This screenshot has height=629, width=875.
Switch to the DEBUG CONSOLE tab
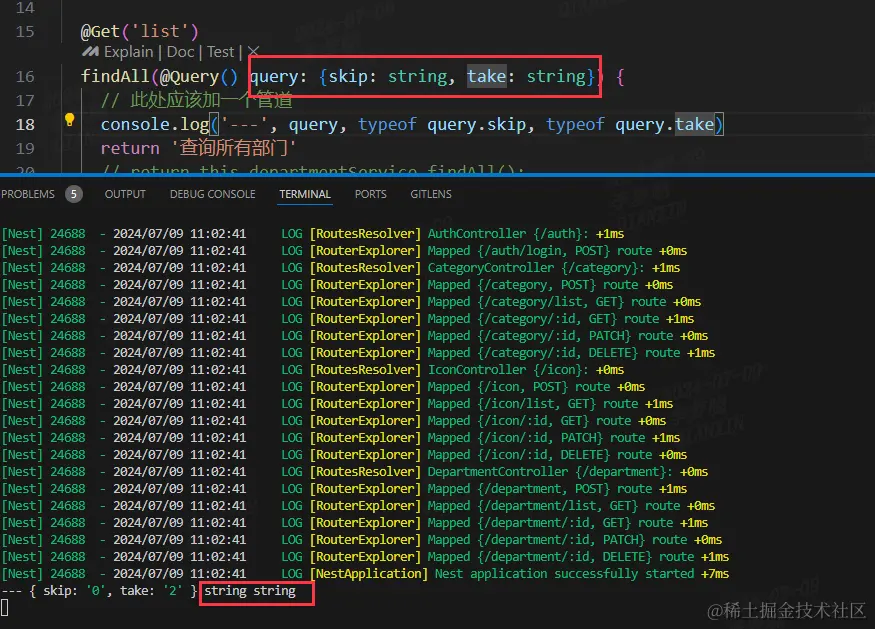click(213, 194)
